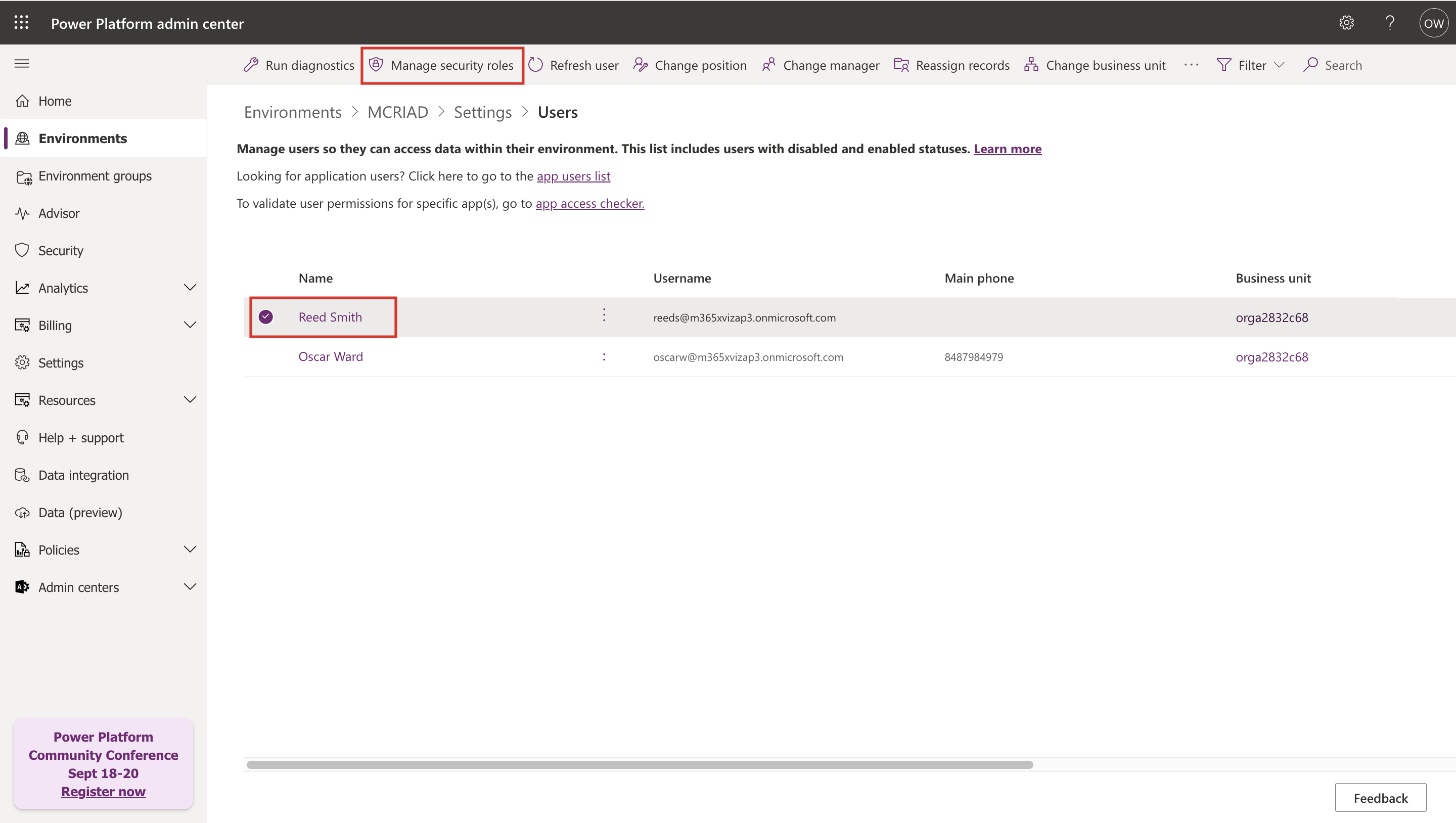
Task: Click the Run diagnostics wrench icon
Action: click(x=251, y=65)
